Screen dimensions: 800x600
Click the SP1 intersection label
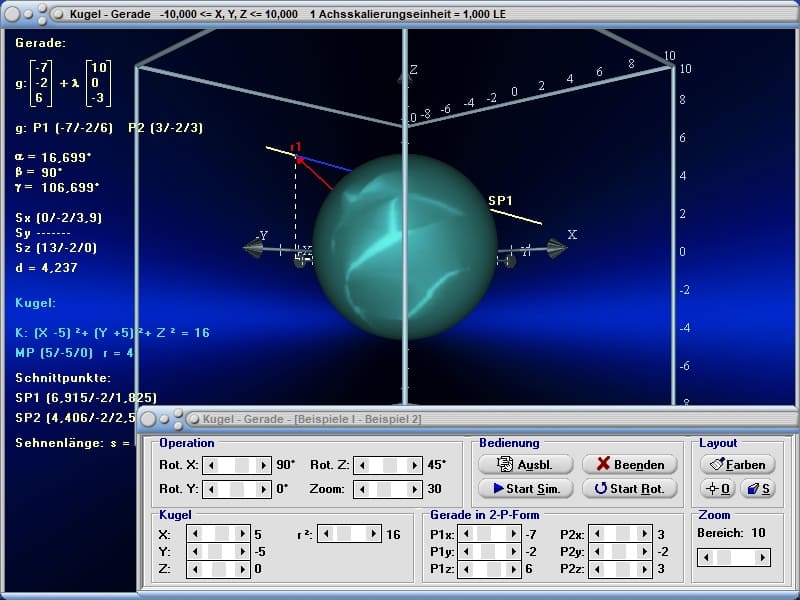coord(500,201)
